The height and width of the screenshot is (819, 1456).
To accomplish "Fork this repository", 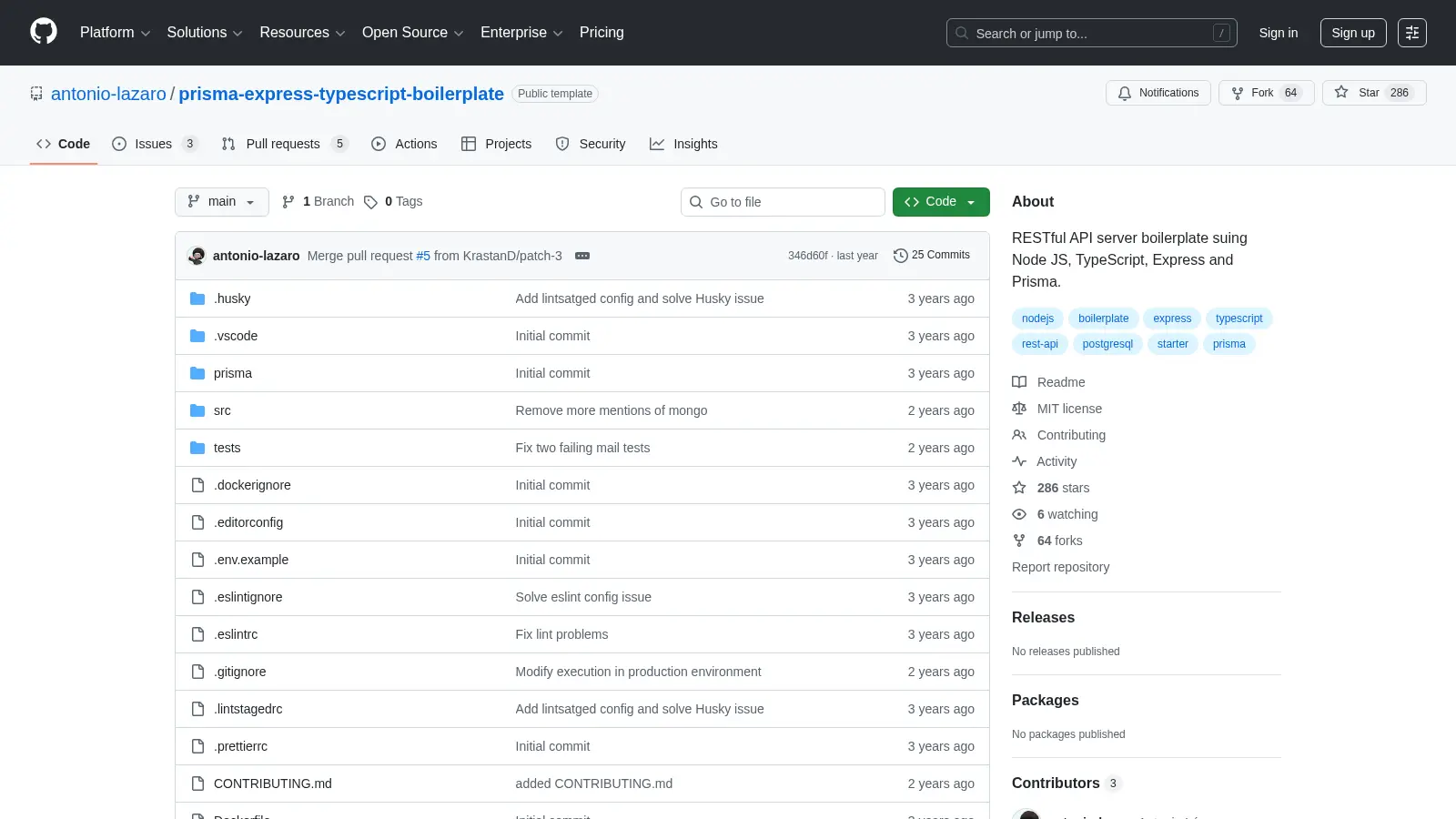I will (x=1266, y=93).
